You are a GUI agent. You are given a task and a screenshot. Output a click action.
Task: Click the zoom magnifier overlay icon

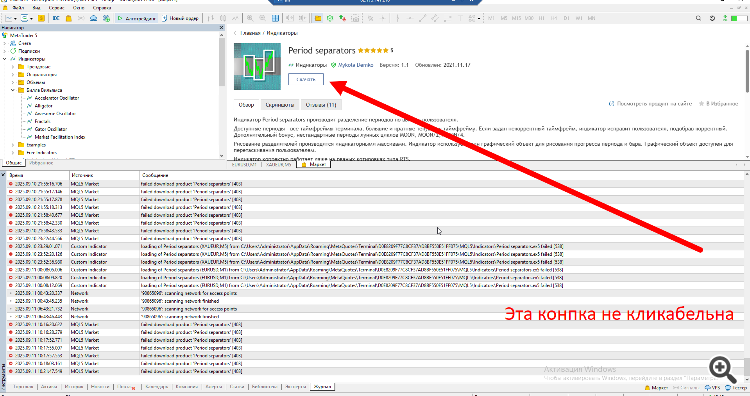click(x=723, y=369)
